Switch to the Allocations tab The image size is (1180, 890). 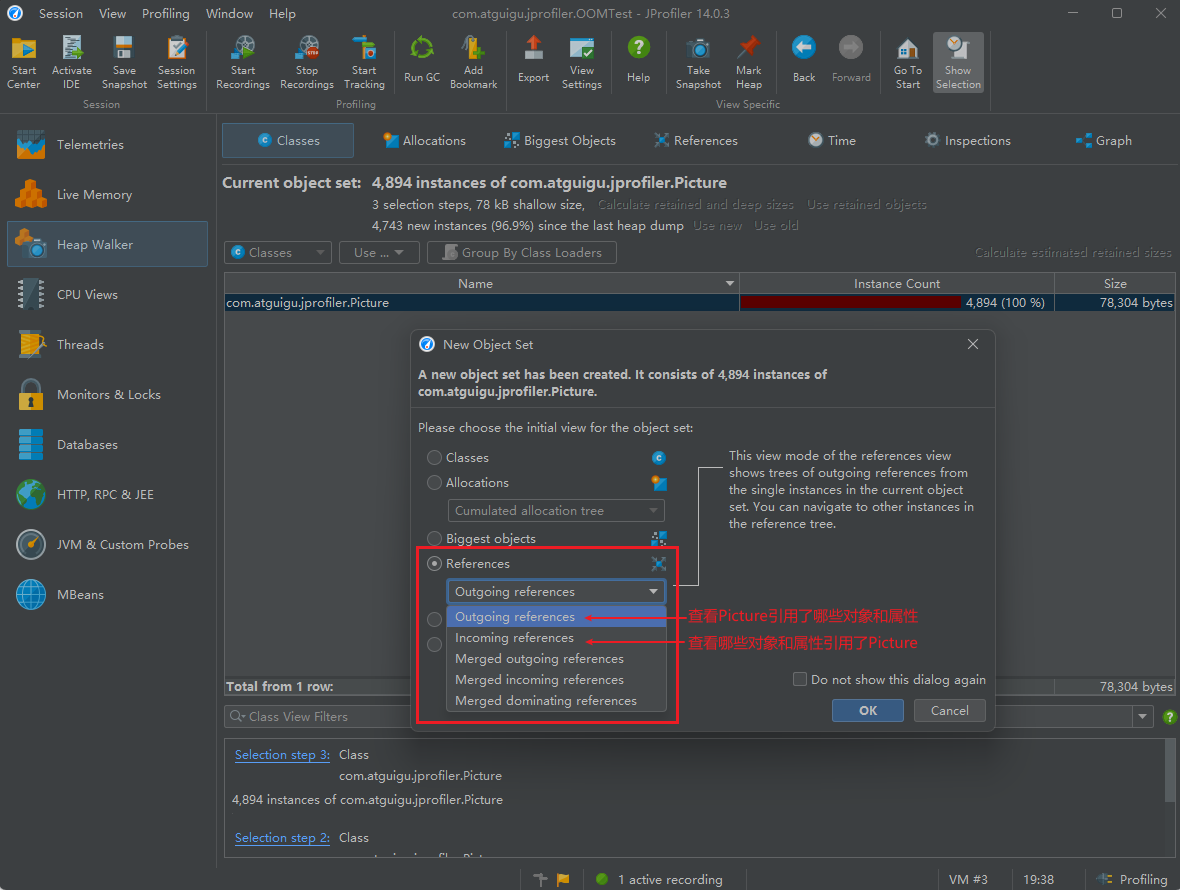coord(424,141)
